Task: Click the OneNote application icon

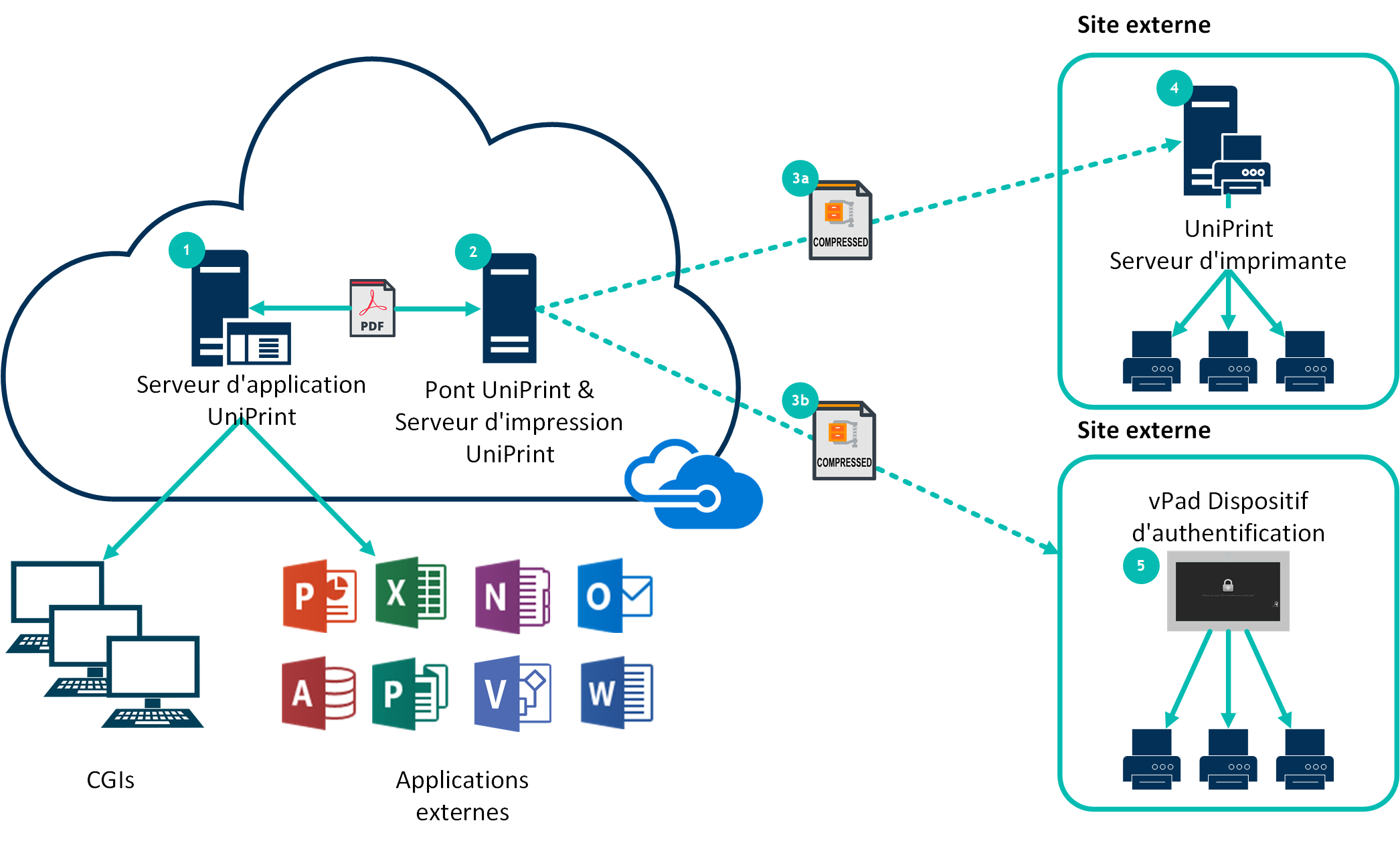Action: [512, 596]
